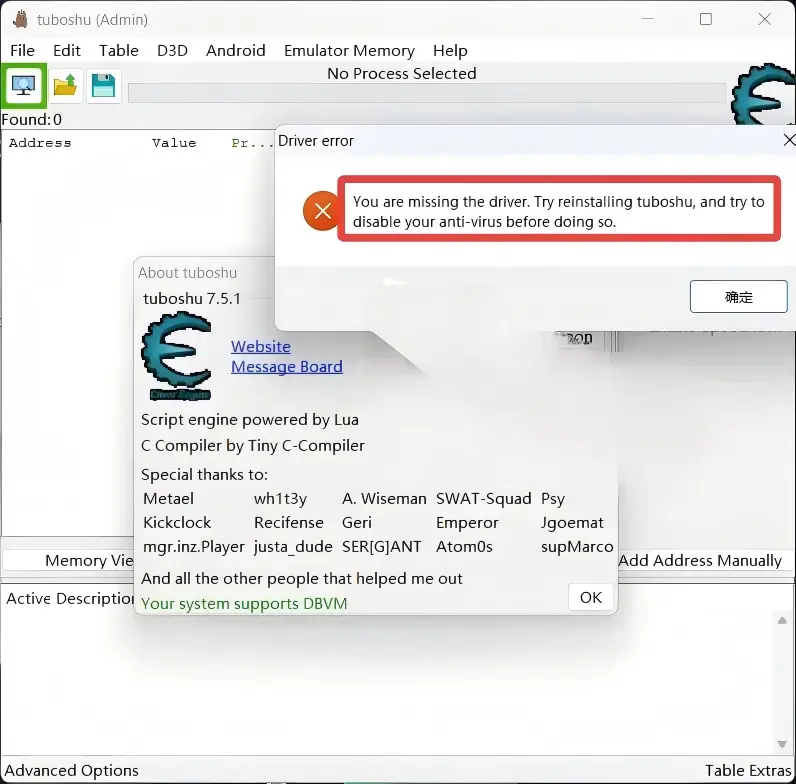Click the red error icon in Driver error dialog
Viewport: 796px width, 784px height.
322,211
